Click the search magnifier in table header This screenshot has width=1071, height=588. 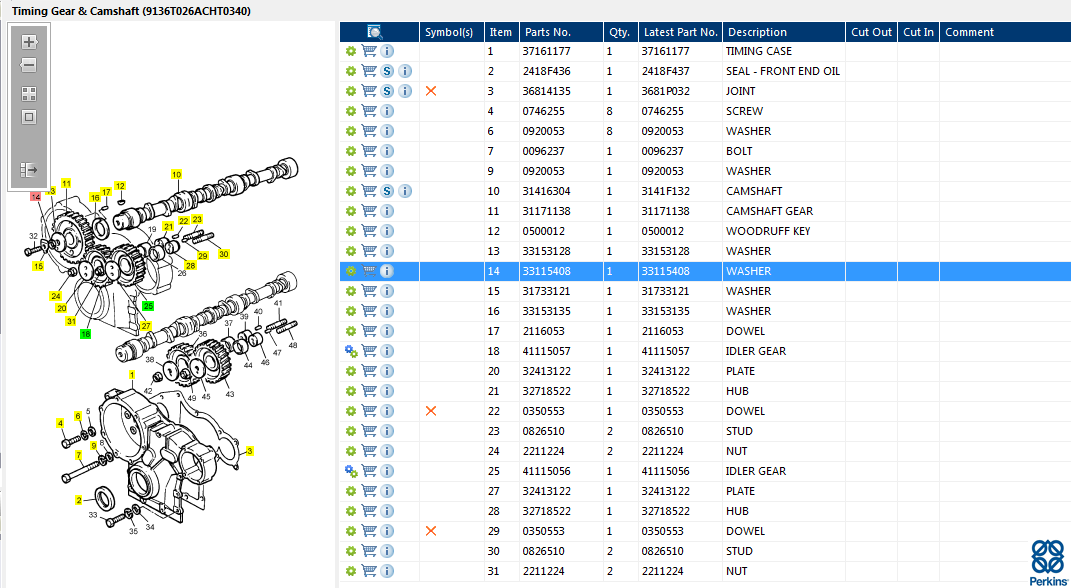[x=375, y=32]
